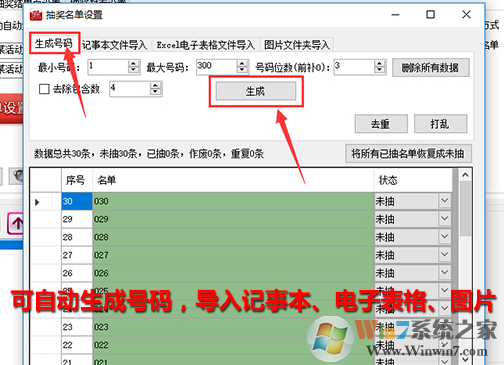The image size is (504, 365).
Task: Maximize the 抽奖名单设置 window
Action: click(x=430, y=15)
